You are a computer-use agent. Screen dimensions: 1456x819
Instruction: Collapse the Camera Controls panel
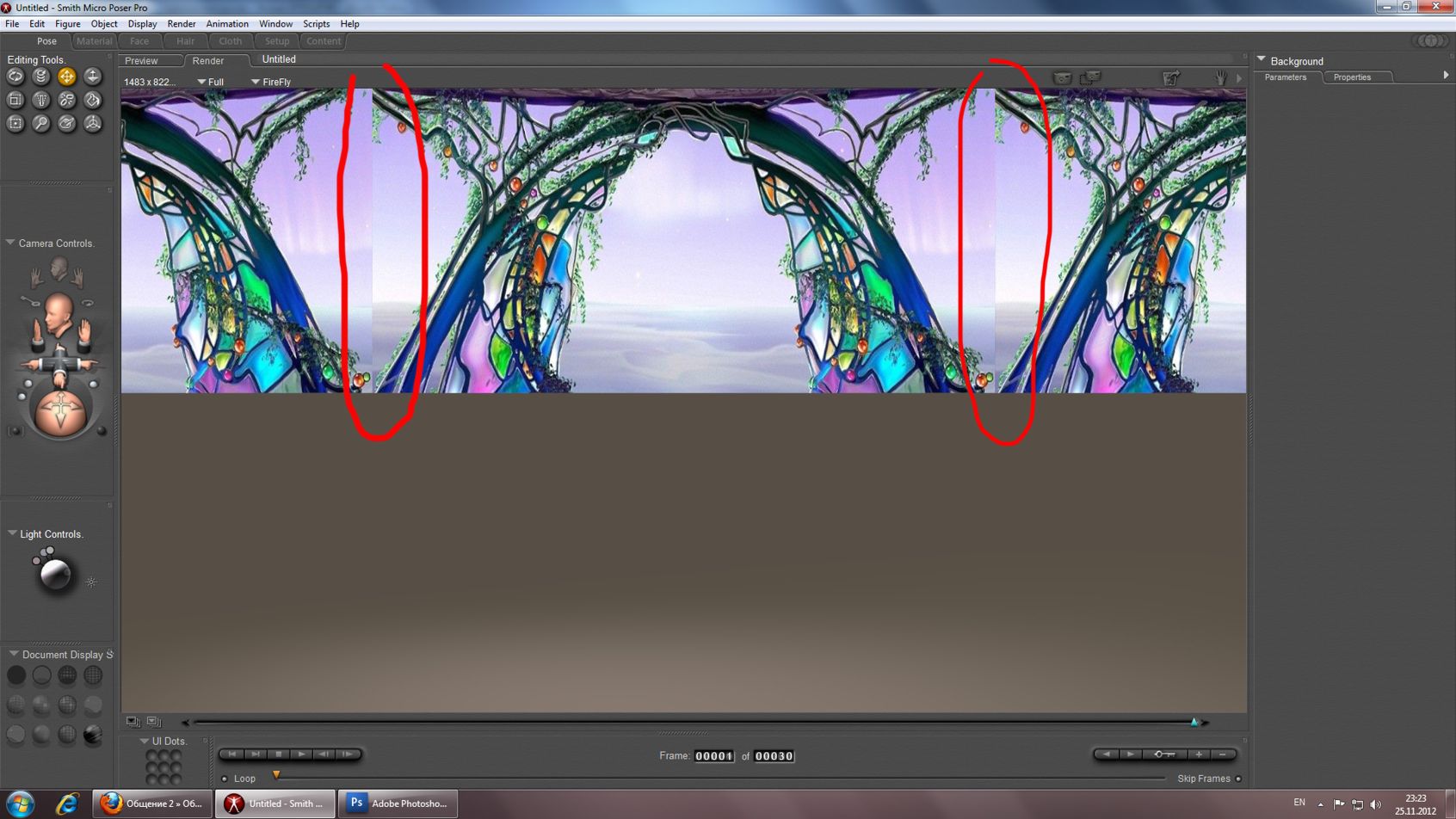pyautogui.click(x=10, y=243)
